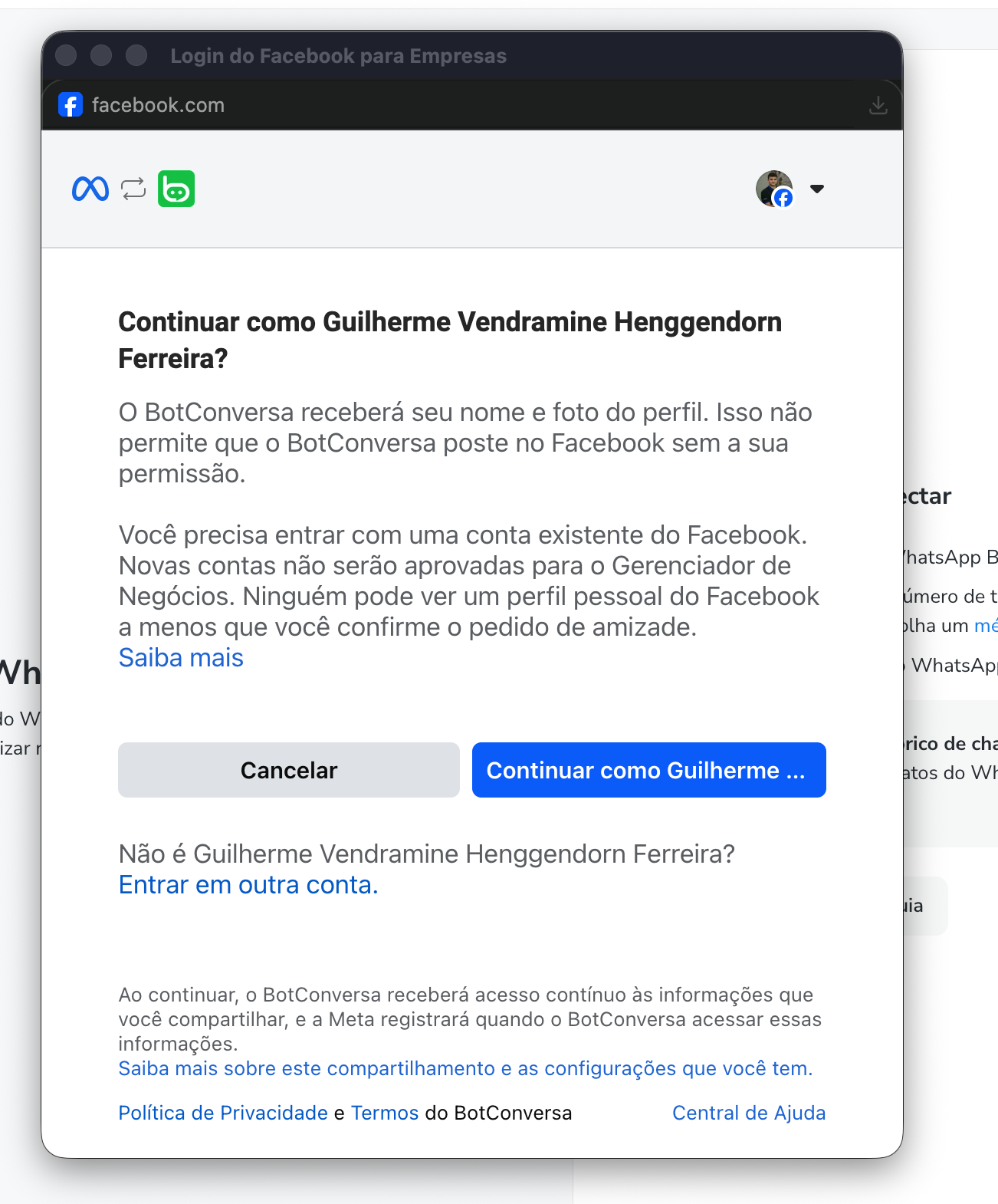Image resolution: width=998 pixels, height=1204 pixels.
Task: Click the BotConversa green robot icon
Action: click(x=176, y=189)
